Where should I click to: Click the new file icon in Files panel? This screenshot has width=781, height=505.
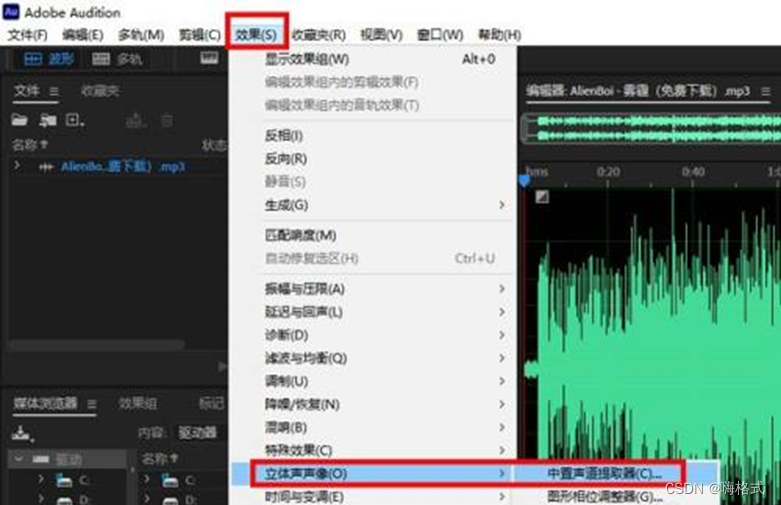pyautogui.click(x=74, y=120)
